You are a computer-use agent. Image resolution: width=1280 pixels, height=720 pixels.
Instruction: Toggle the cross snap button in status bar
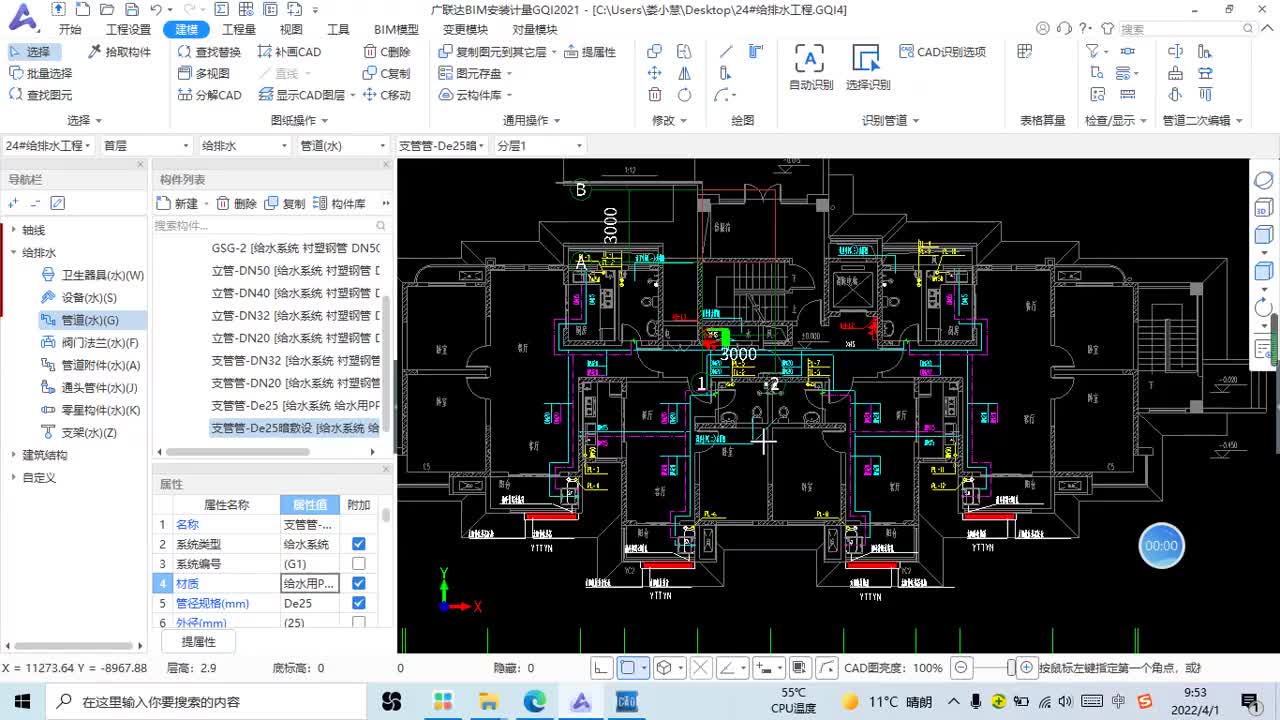click(701, 668)
